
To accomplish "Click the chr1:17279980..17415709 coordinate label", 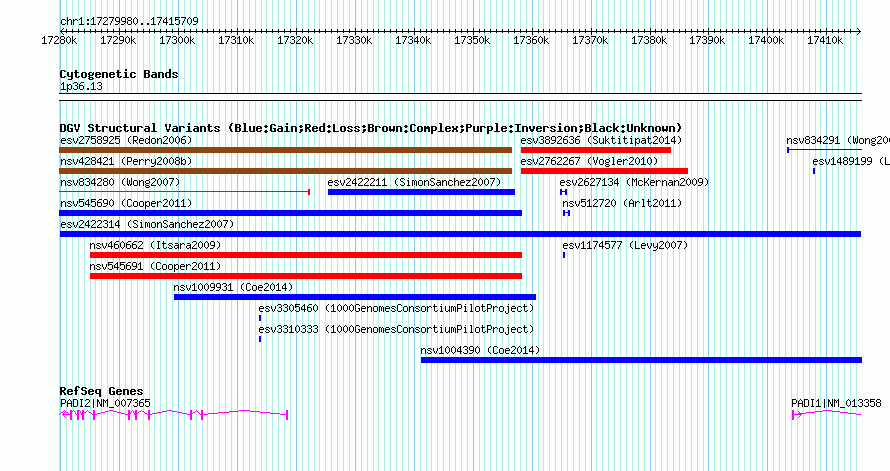I will click(x=129, y=21).
